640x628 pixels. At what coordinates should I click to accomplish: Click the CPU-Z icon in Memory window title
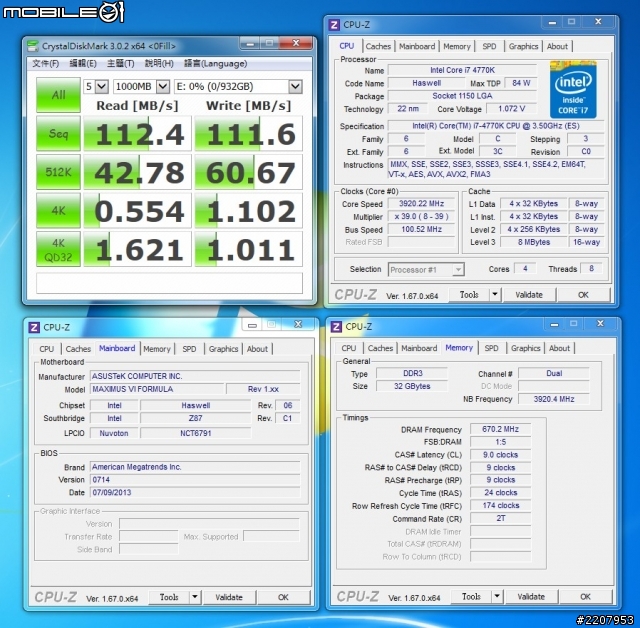click(336, 327)
